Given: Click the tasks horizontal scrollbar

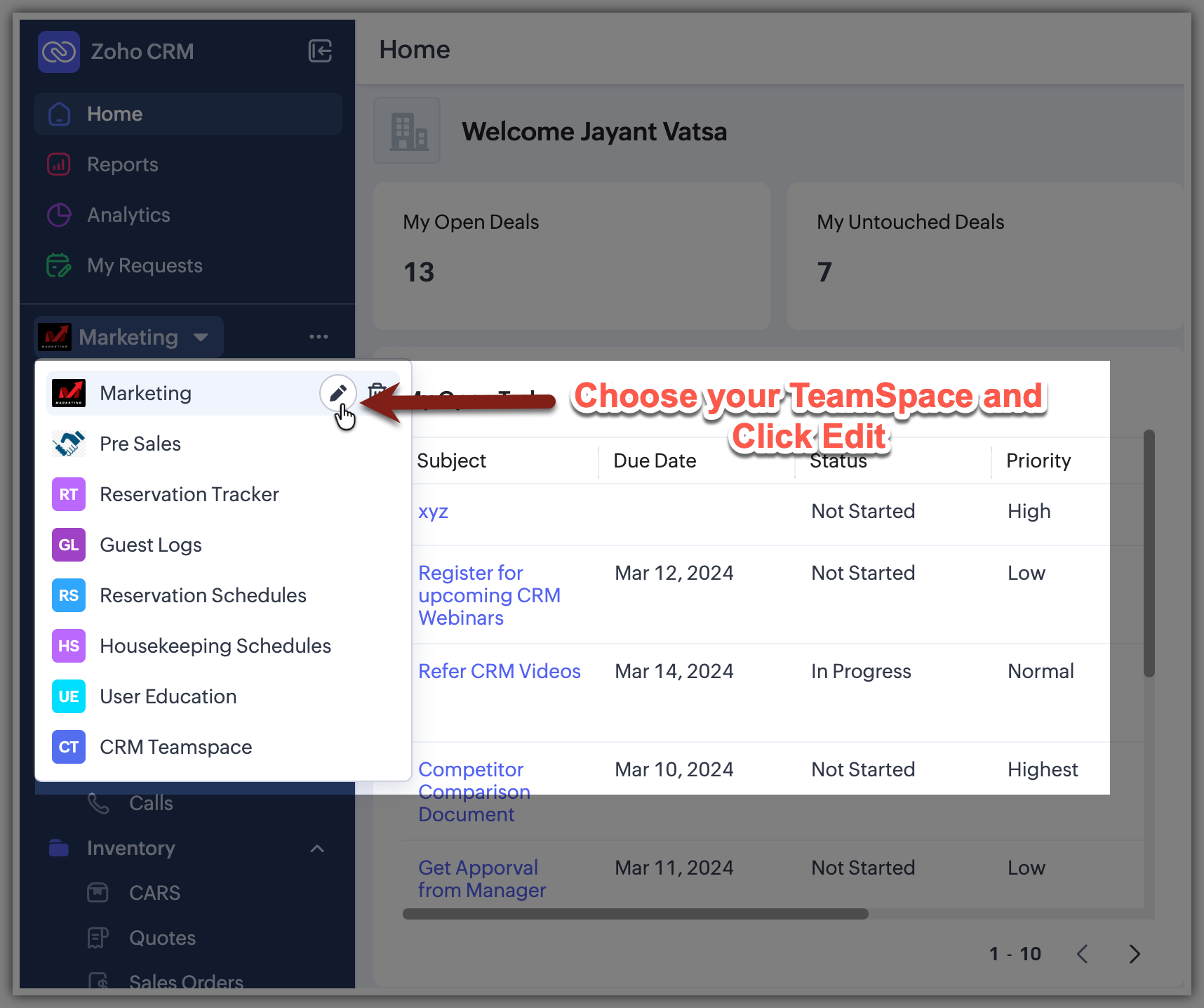Looking at the screenshot, I should coord(636,914).
